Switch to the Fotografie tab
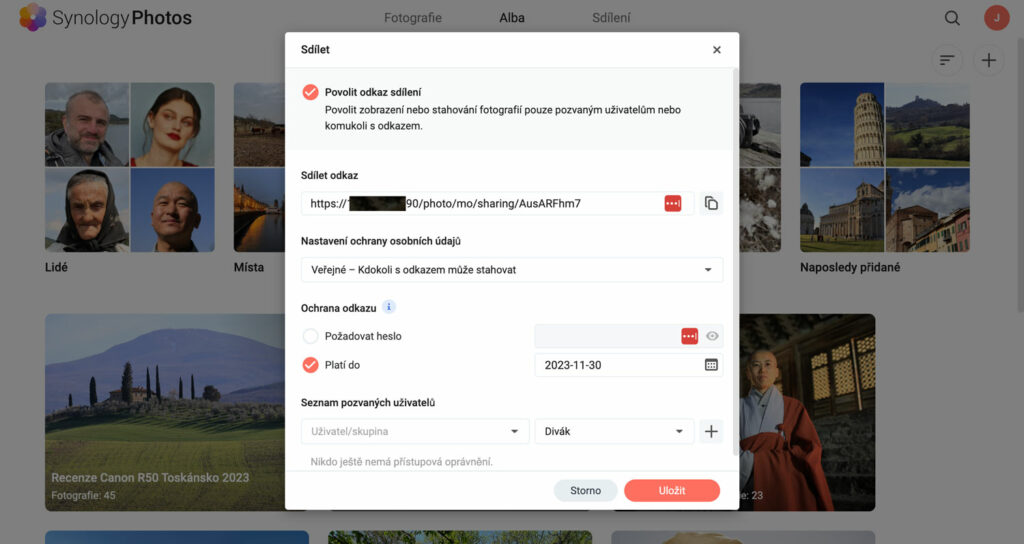Screen dimensions: 1024x544 coord(413,18)
